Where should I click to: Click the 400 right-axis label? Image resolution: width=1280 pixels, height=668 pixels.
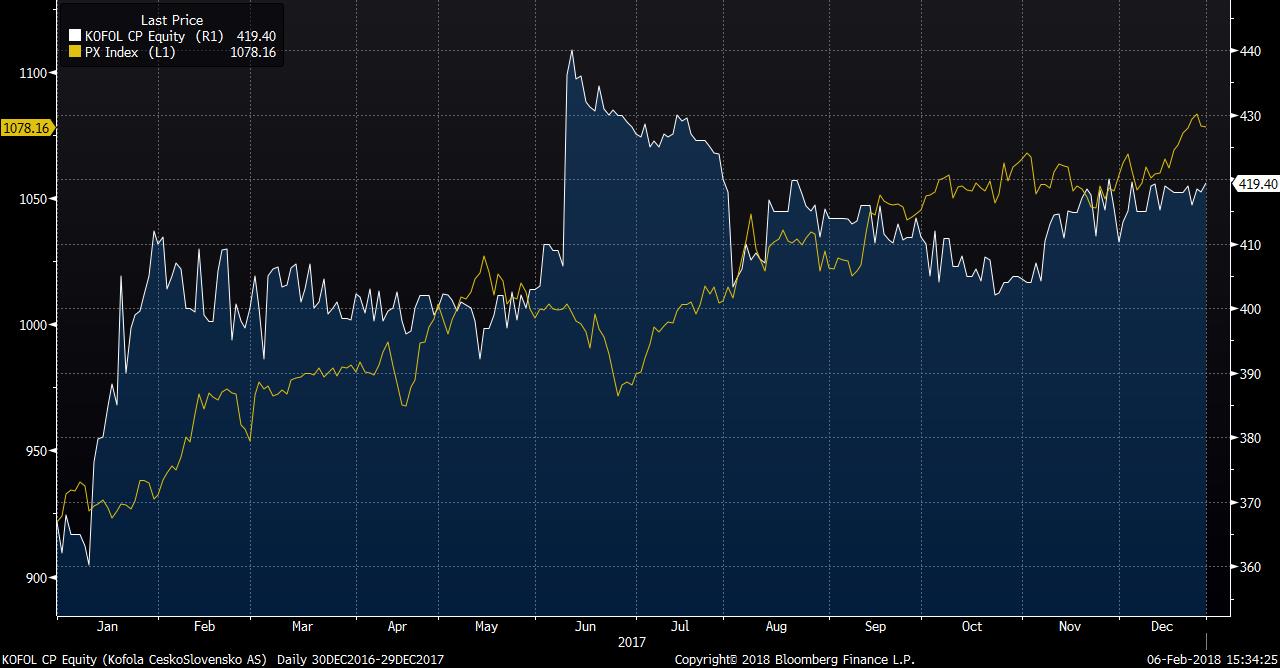[x=1250, y=309]
